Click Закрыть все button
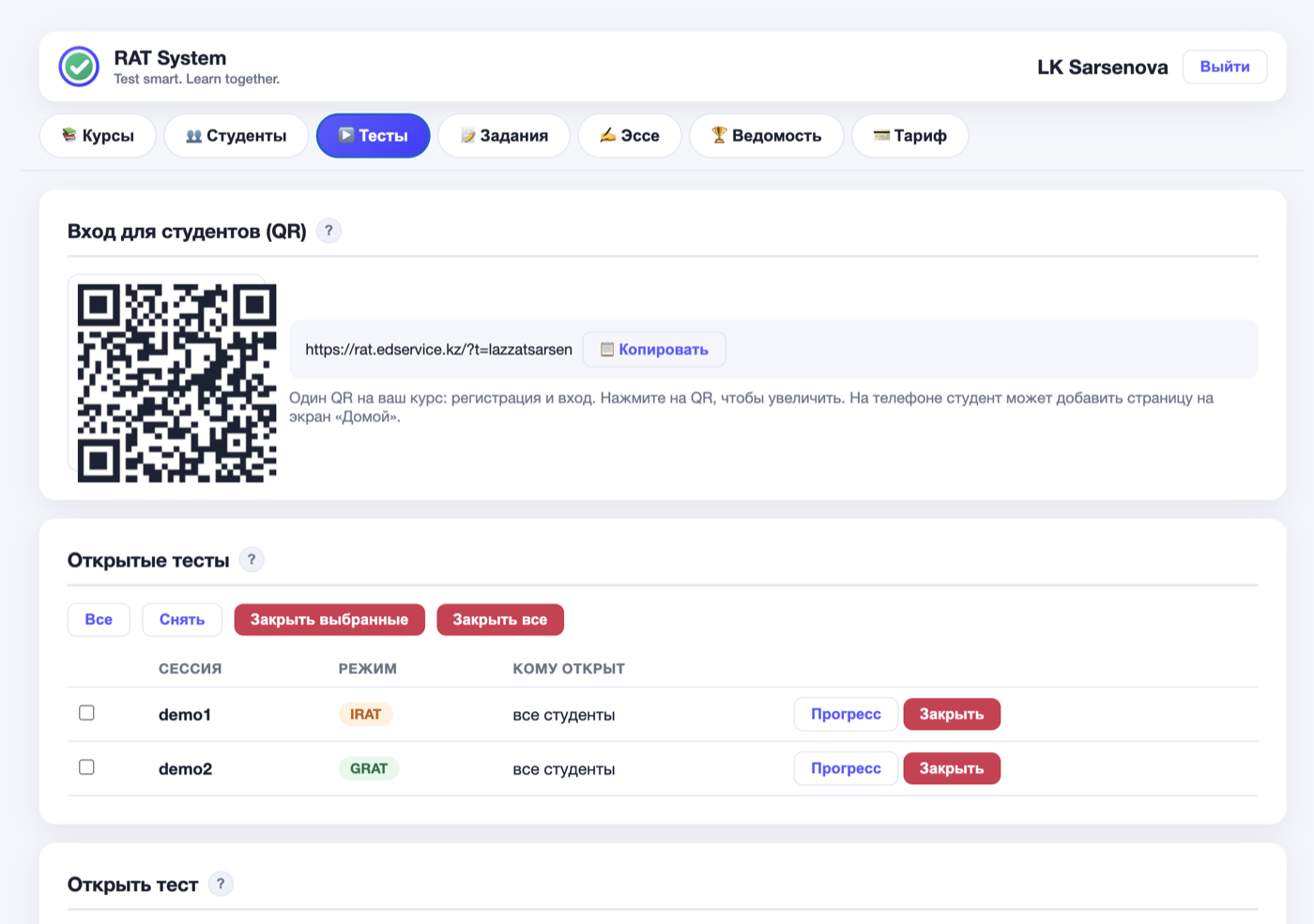 pyautogui.click(x=500, y=619)
